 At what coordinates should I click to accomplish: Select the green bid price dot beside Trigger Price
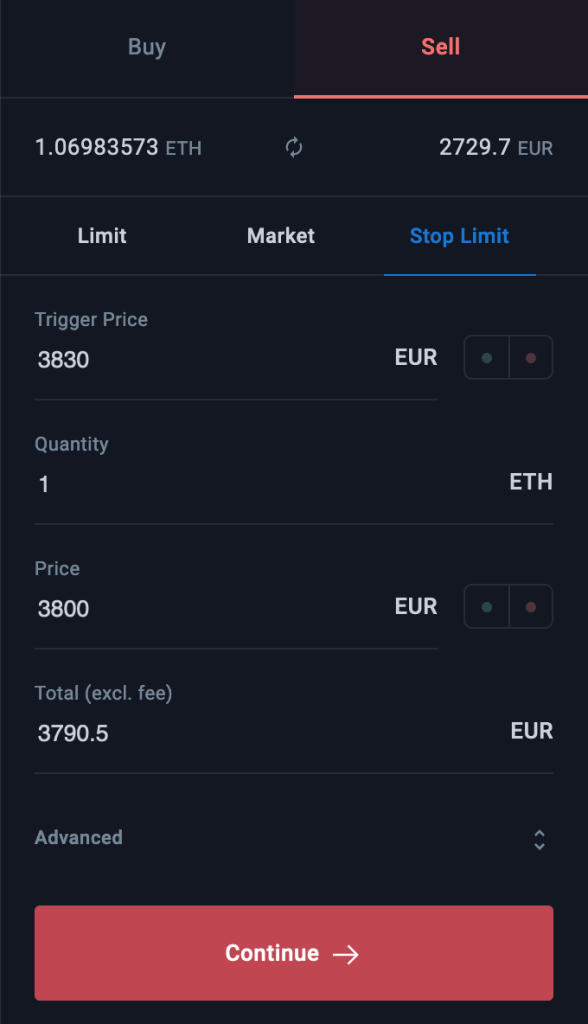pyautogui.click(x=486, y=357)
